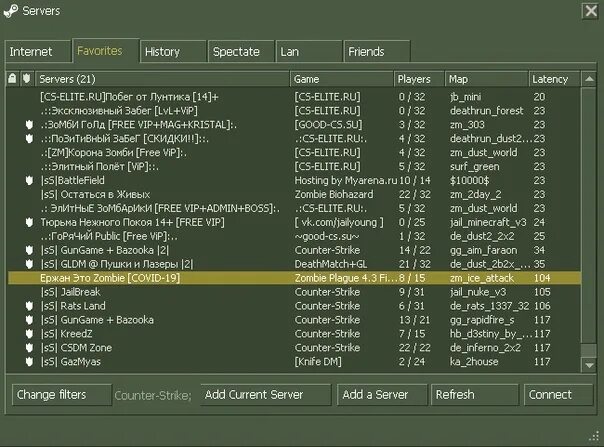Select server "ГоРяЧиЙ Public [Free ViP]"

coord(294,236)
